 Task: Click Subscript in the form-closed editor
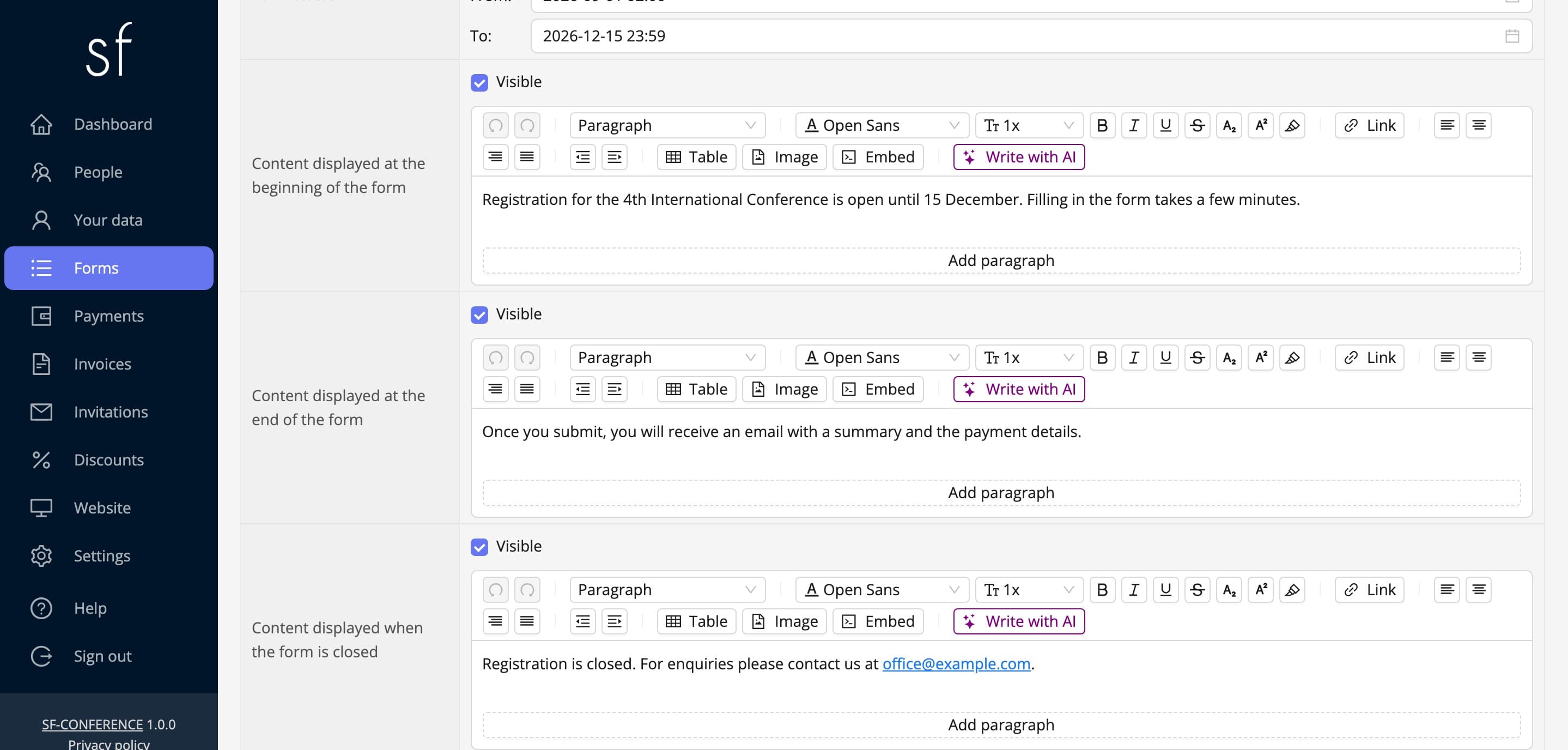coord(1229,590)
